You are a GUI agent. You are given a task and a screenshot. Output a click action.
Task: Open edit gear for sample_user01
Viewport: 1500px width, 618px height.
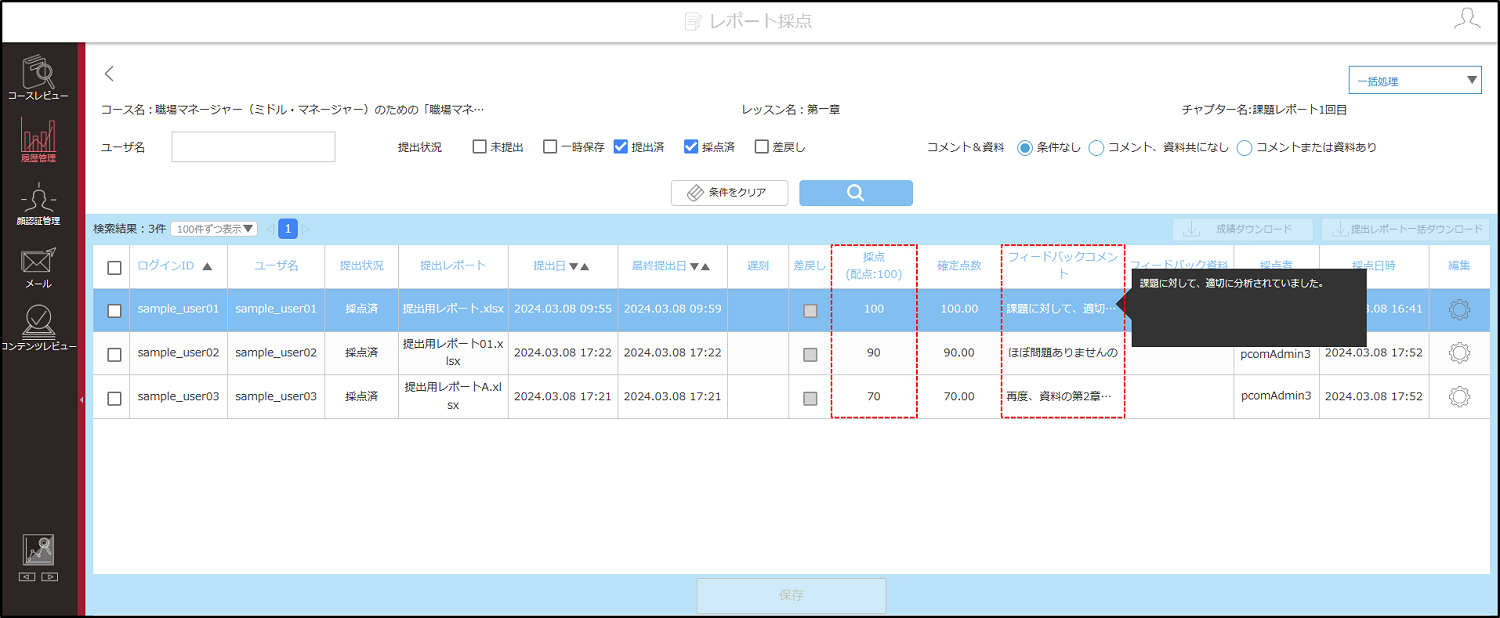pyautogui.click(x=1459, y=310)
